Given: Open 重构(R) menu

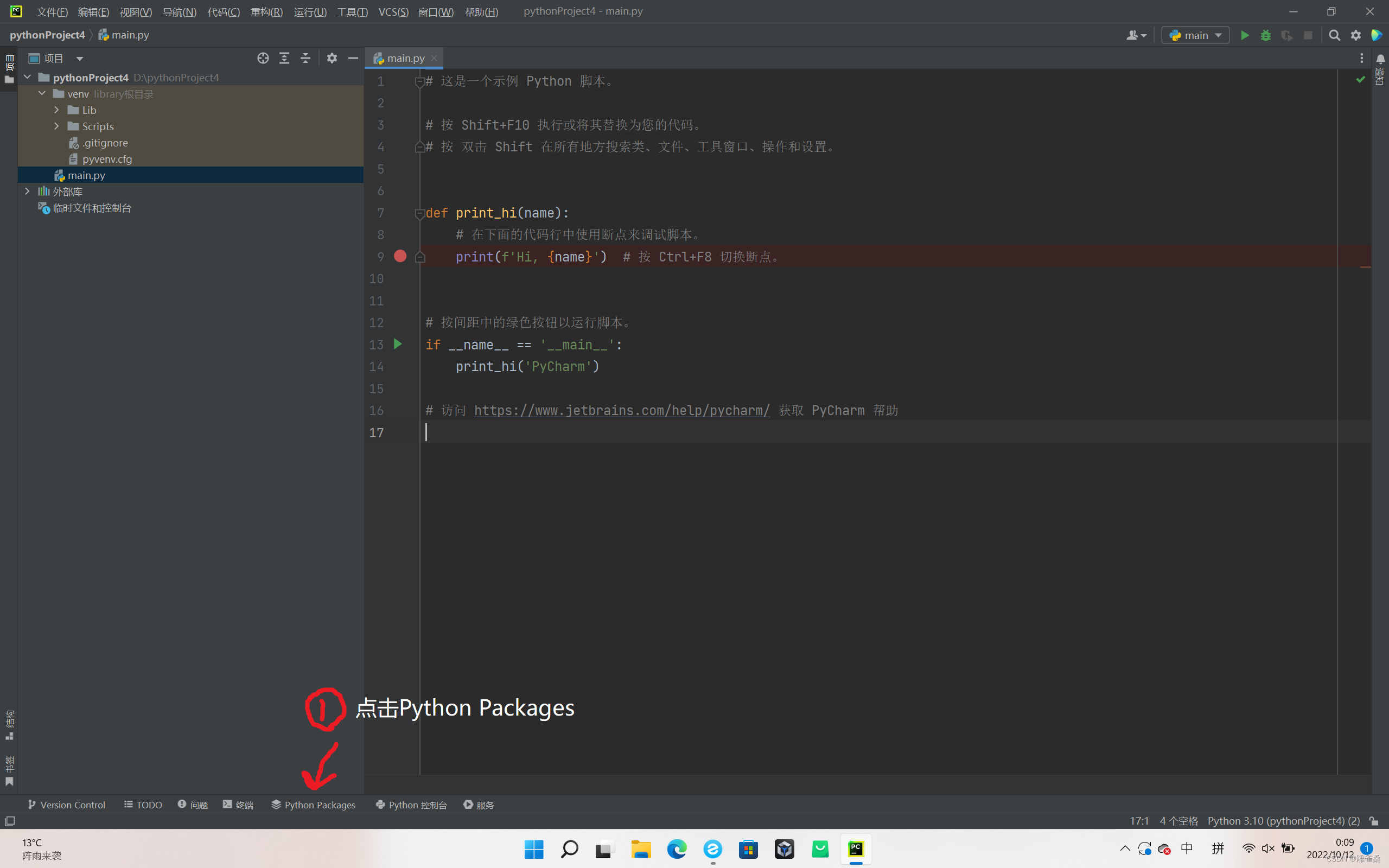Looking at the screenshot, I should 267,11.
